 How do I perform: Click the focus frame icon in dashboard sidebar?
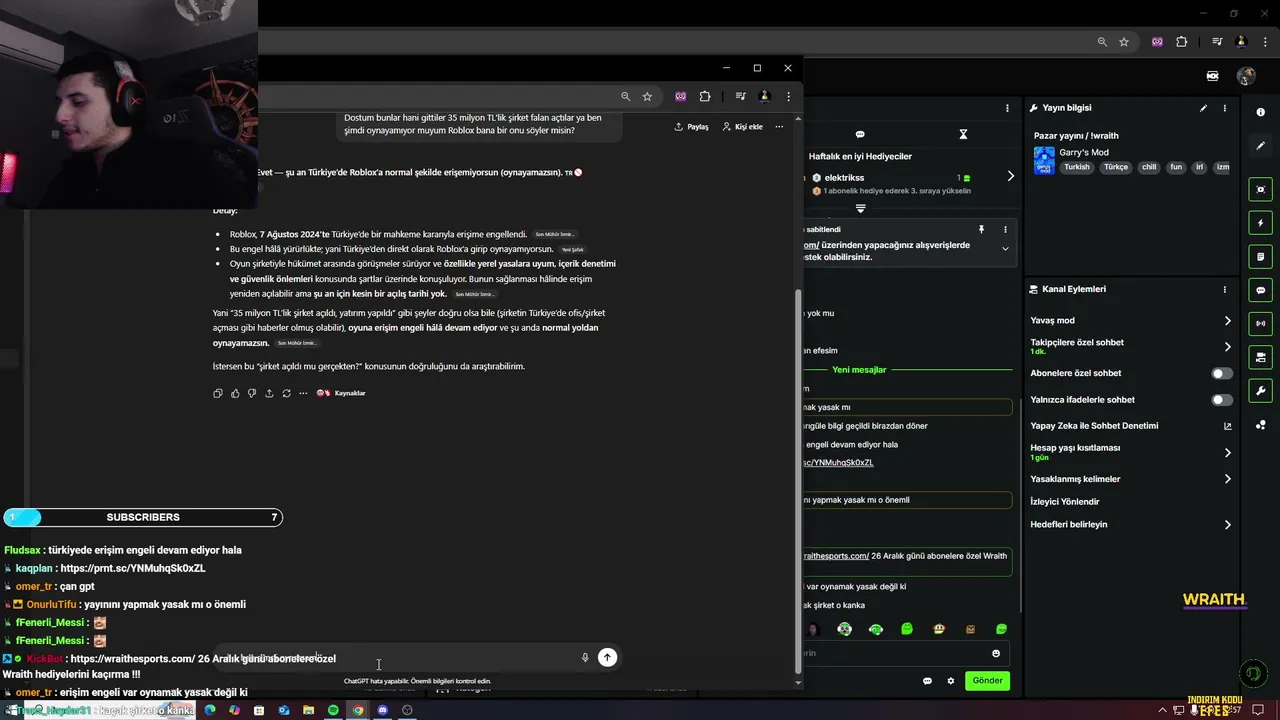coord(1260,189)
